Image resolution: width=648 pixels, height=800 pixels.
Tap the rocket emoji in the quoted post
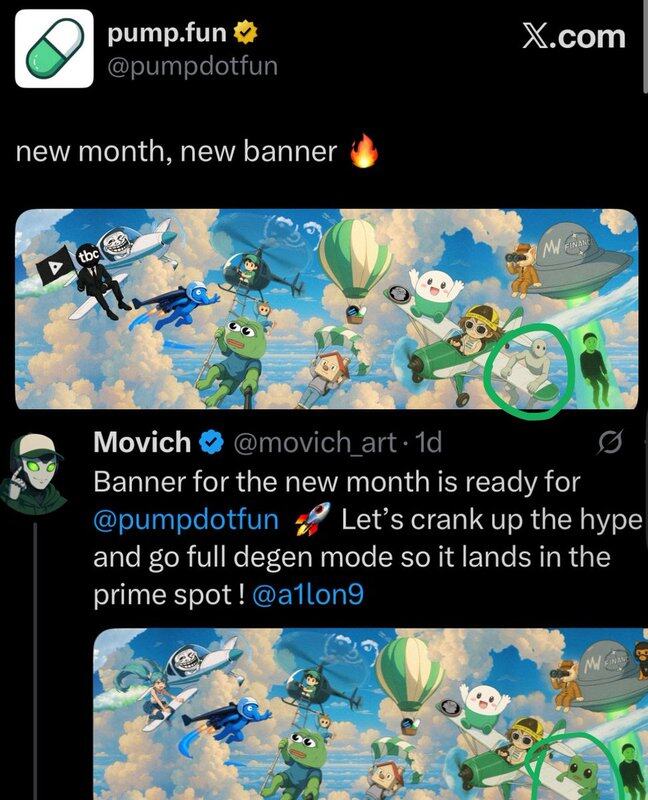tap(313, 519)
